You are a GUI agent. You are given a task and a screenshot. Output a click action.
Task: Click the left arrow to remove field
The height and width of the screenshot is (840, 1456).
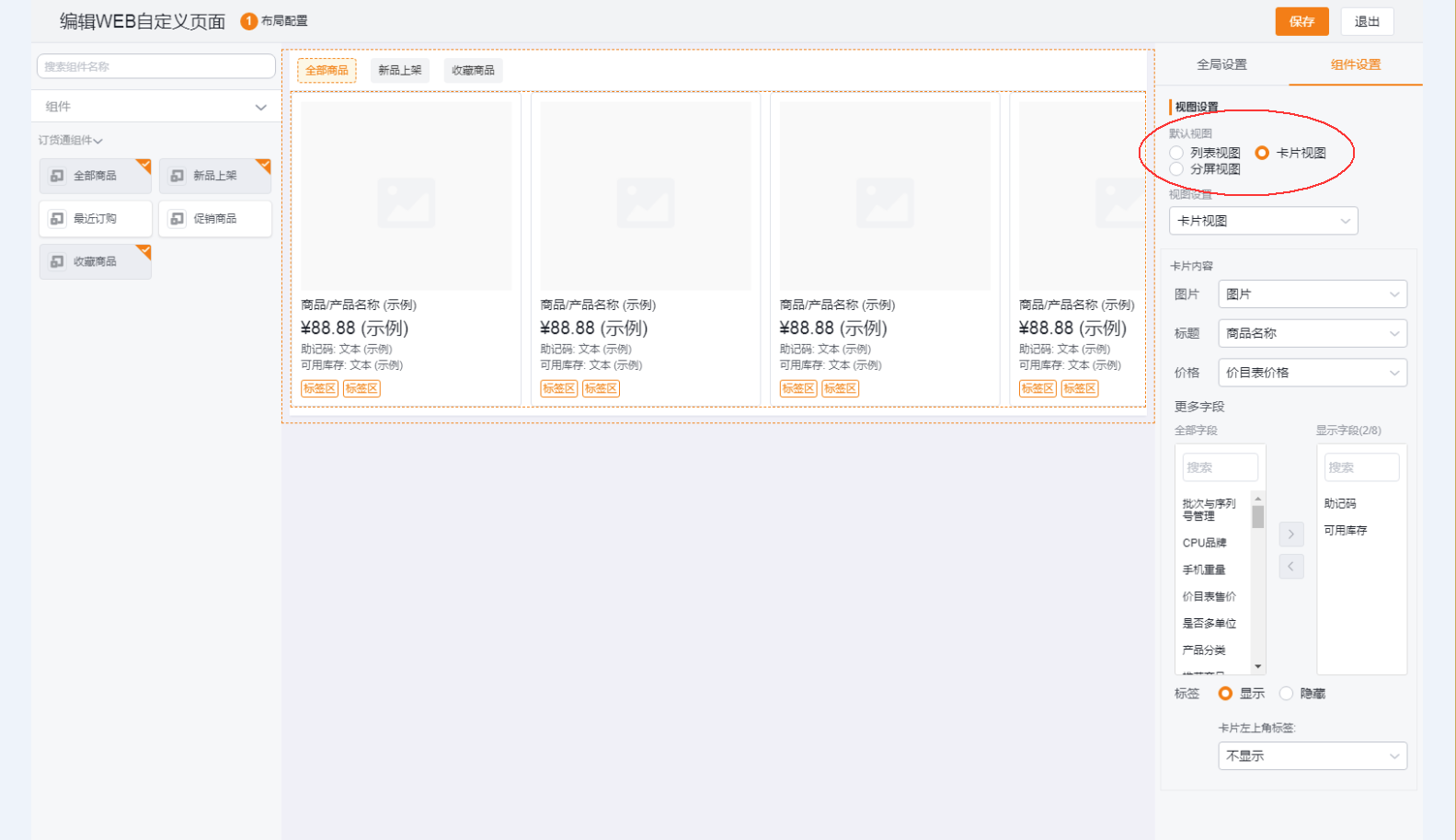[x=1290, y=567]
